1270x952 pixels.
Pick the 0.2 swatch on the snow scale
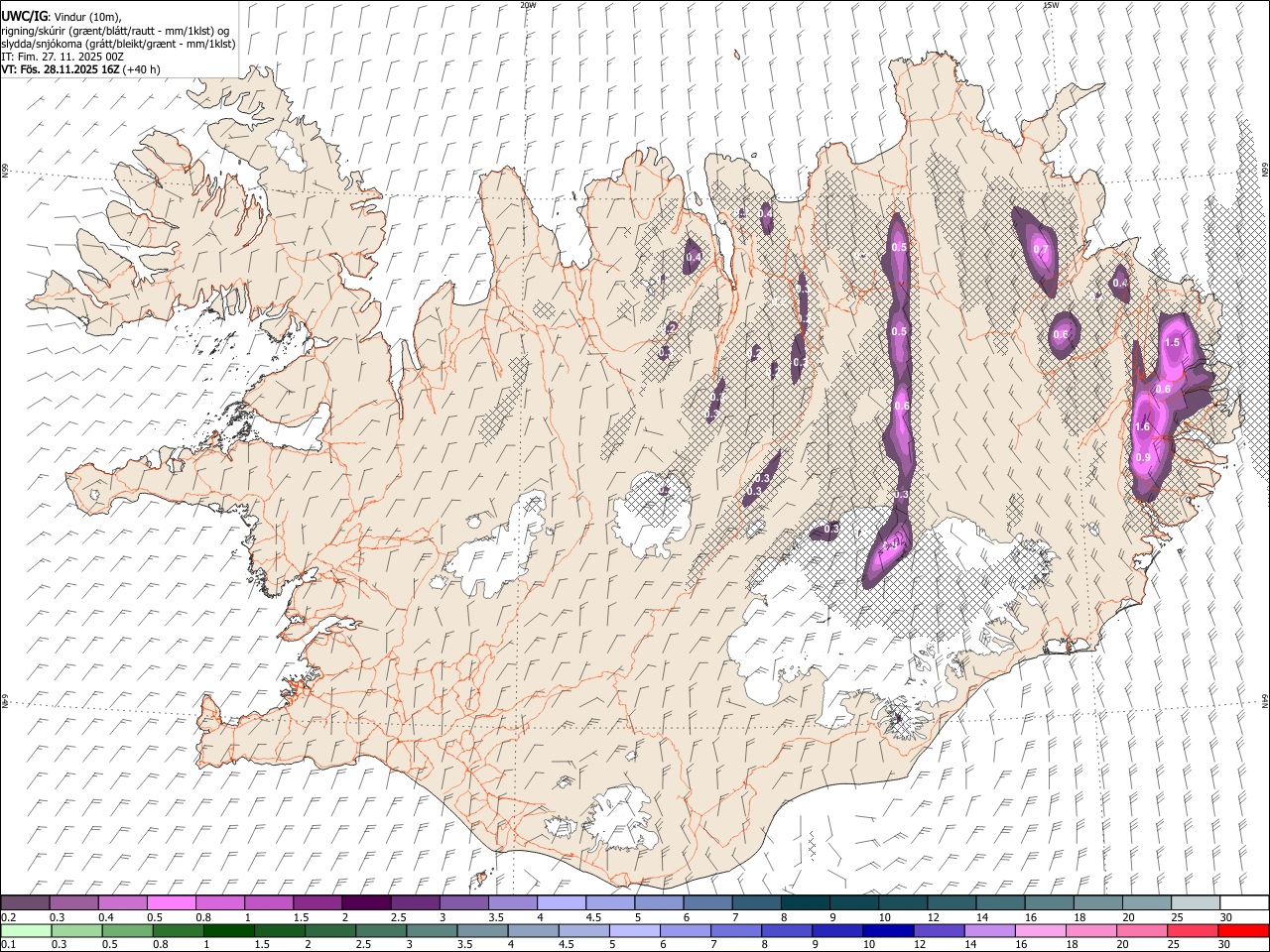(25, 902)
